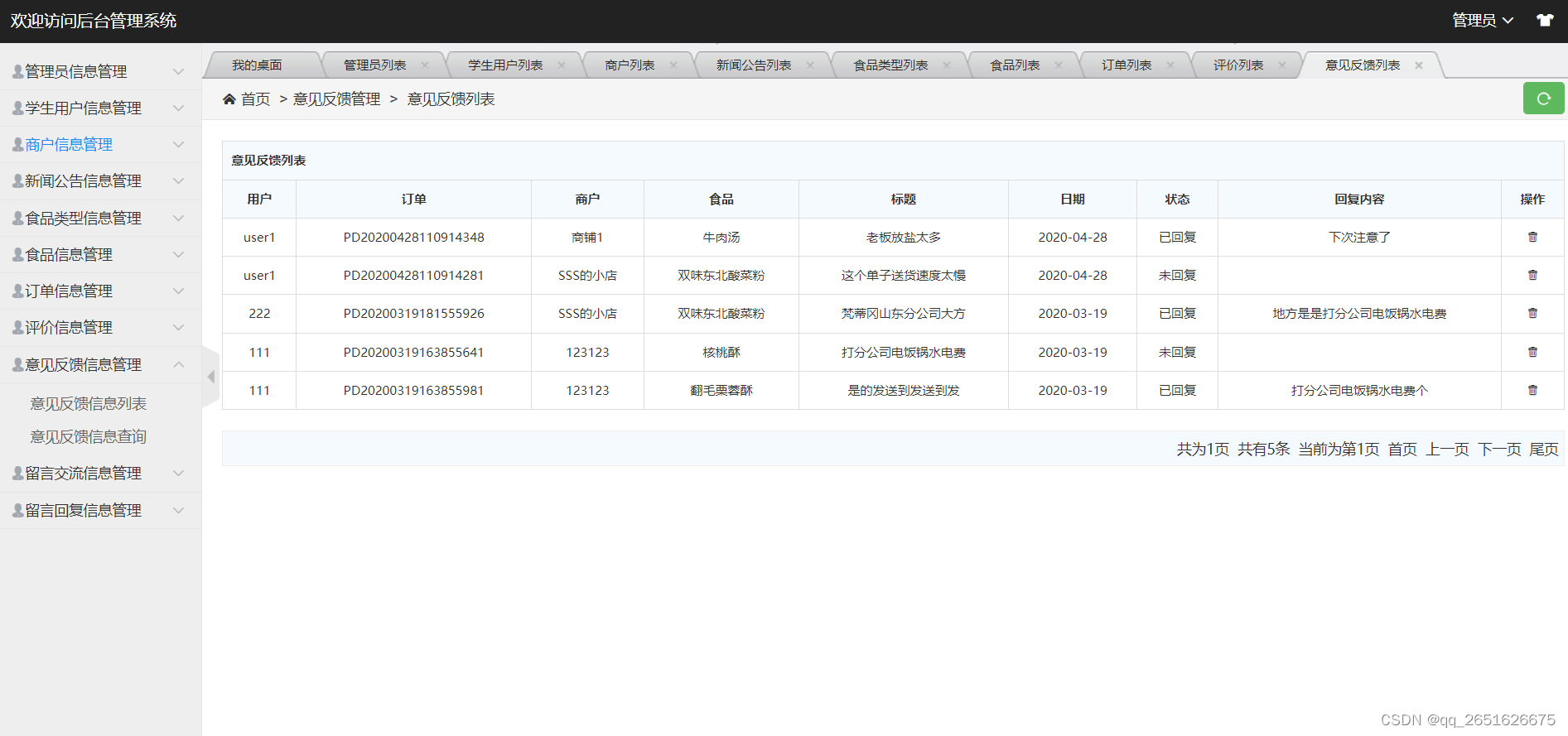Click the 状态 column header
This screenshot has width=1568, height=736.
(x=1177, y=200)
